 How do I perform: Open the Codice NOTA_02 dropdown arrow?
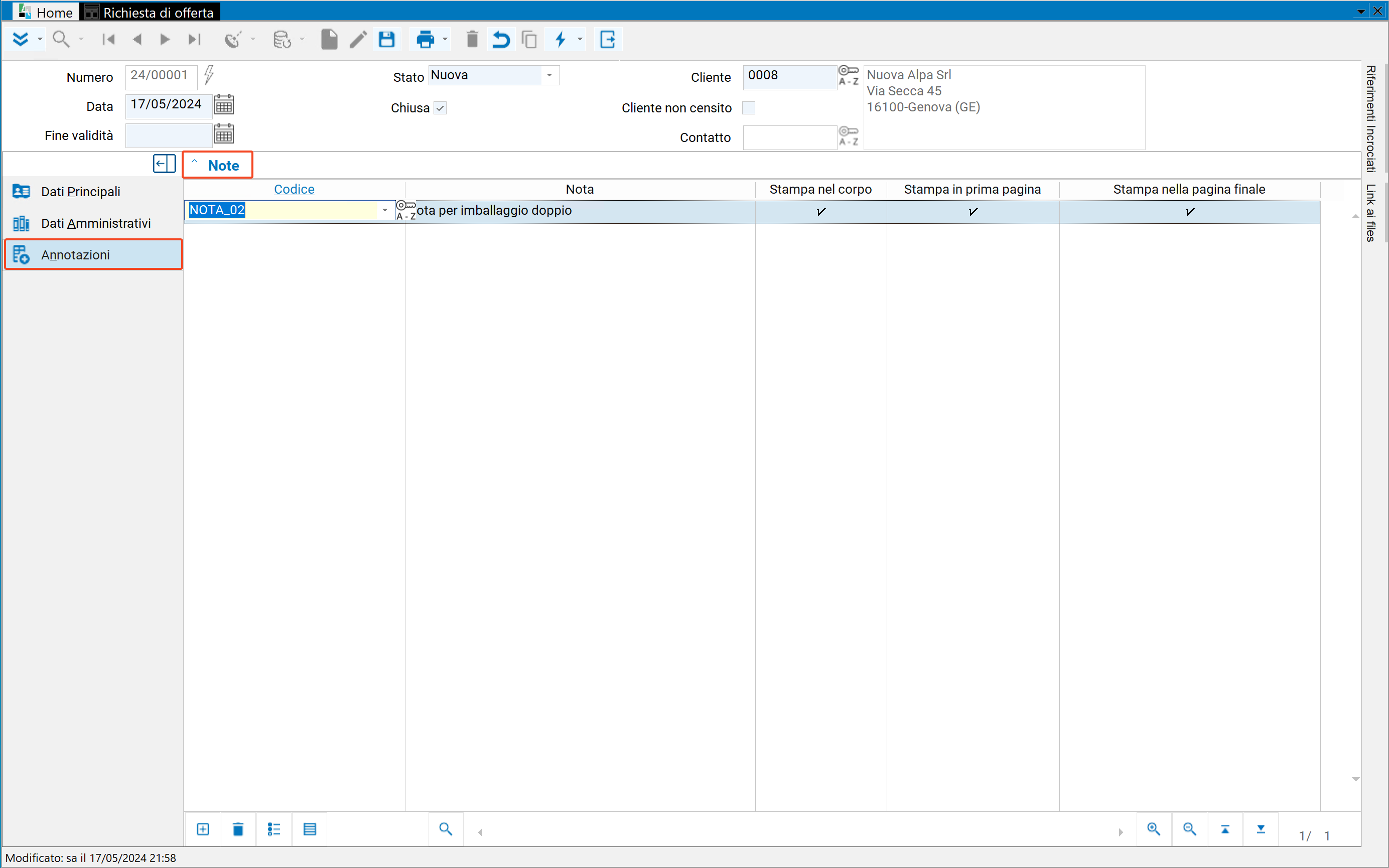384,210
